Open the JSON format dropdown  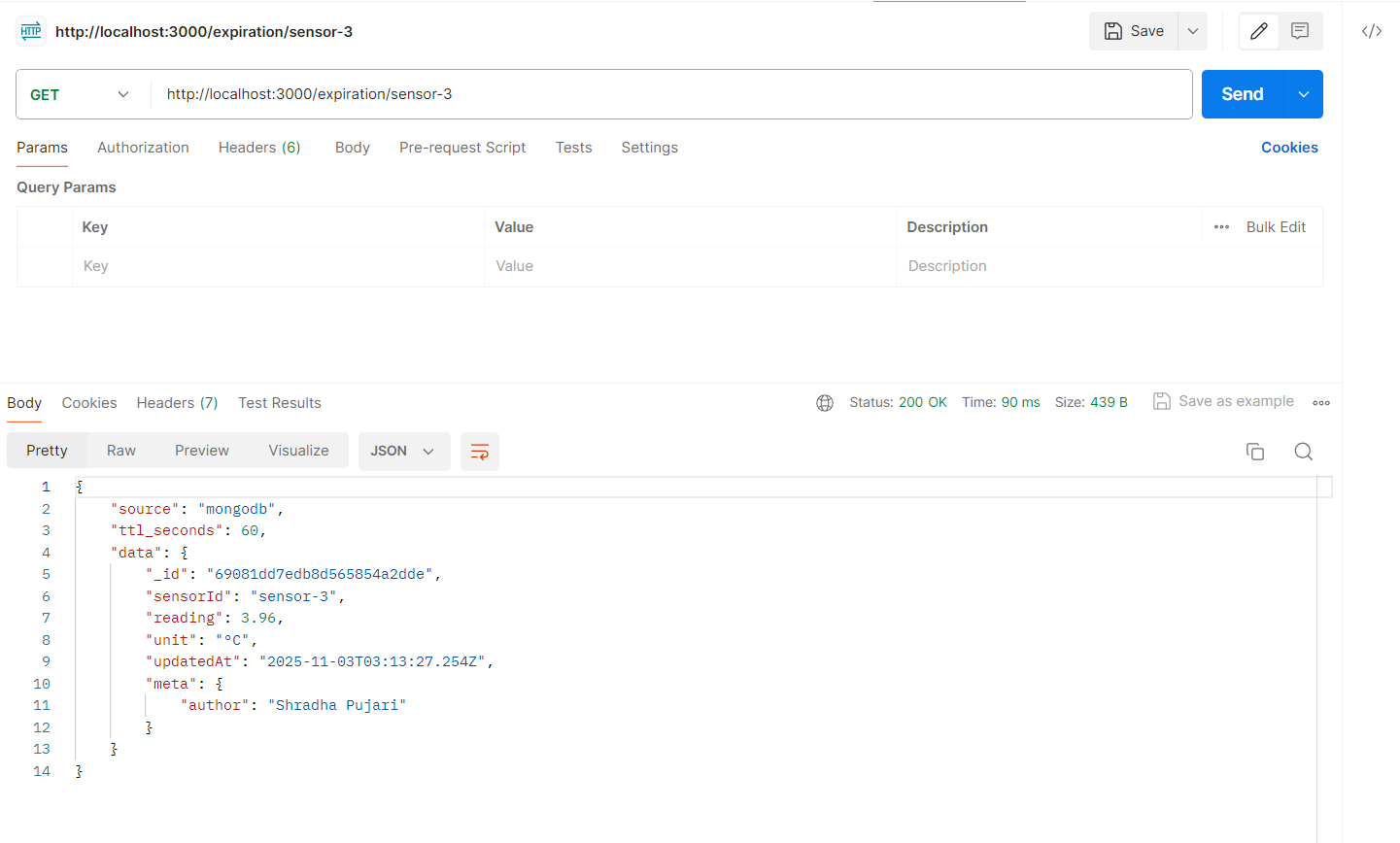tap(403, 452)
